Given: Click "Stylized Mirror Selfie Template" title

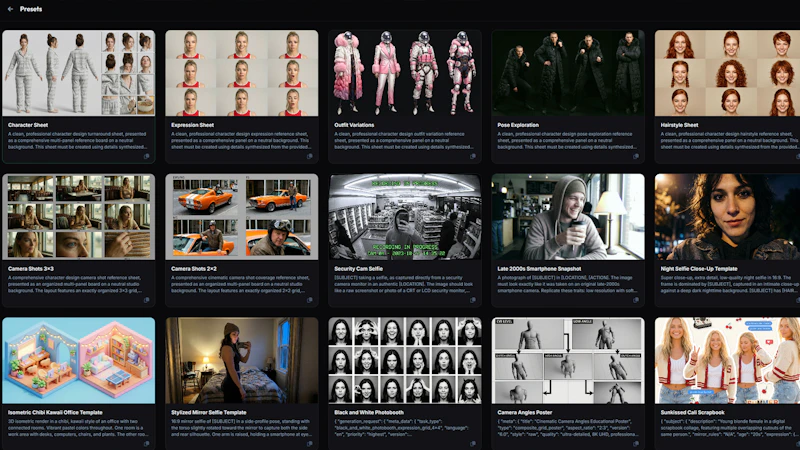Looking at the screenshot, I should coord(209,413).
